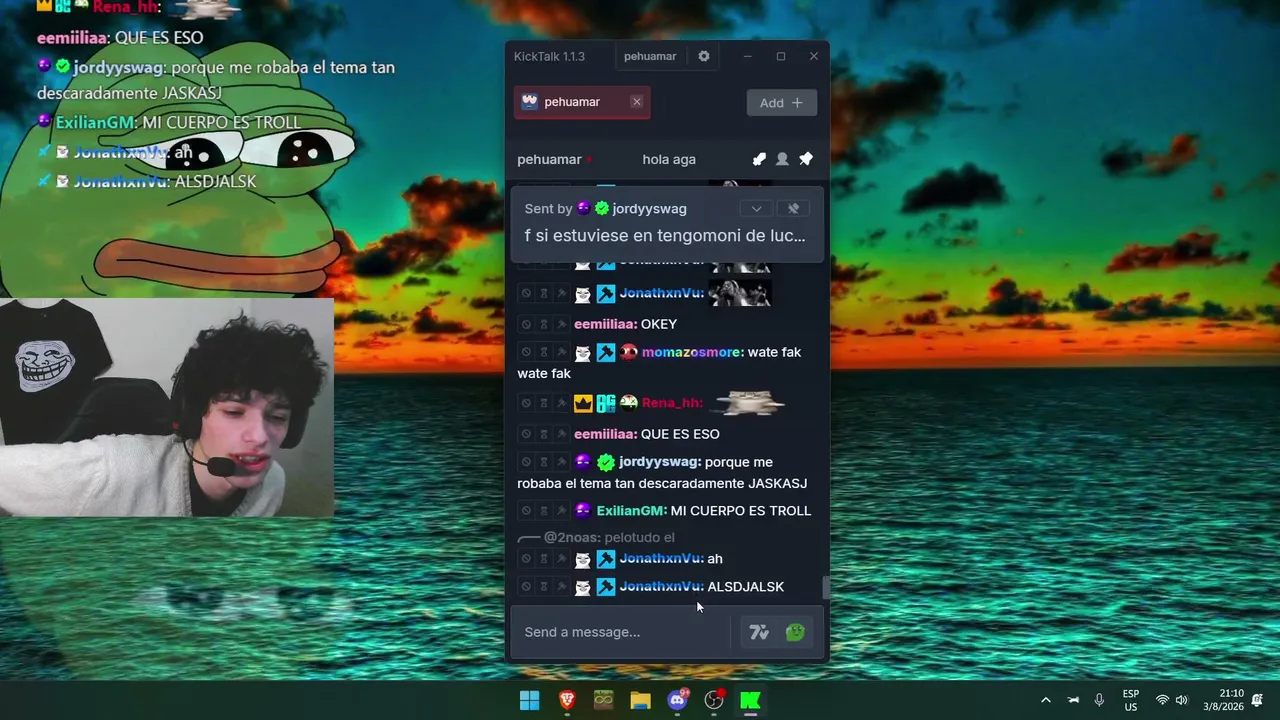Open the Kick emote picker

795,632
